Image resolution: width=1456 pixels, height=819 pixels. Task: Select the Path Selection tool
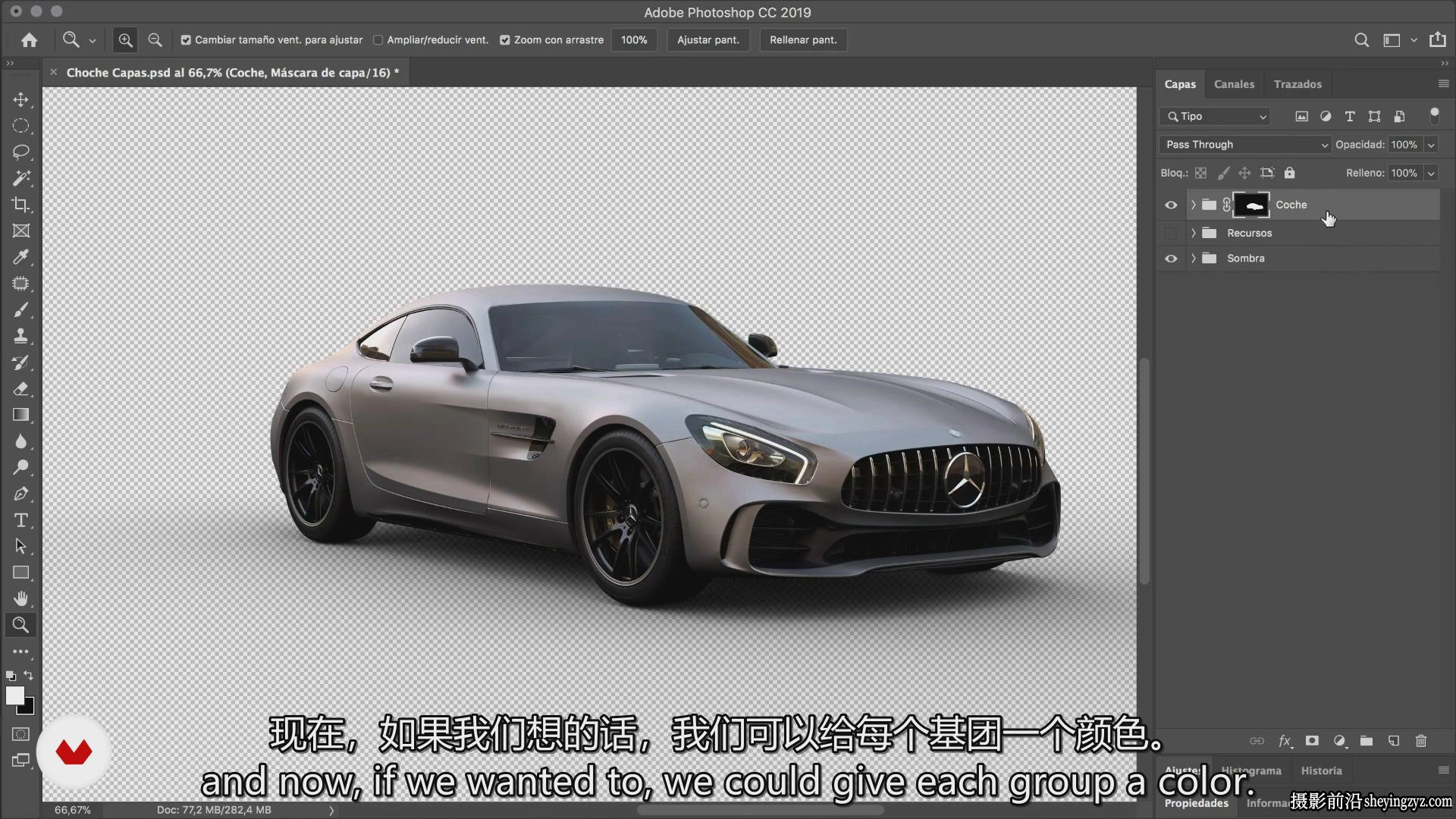(x=20, y=546)
